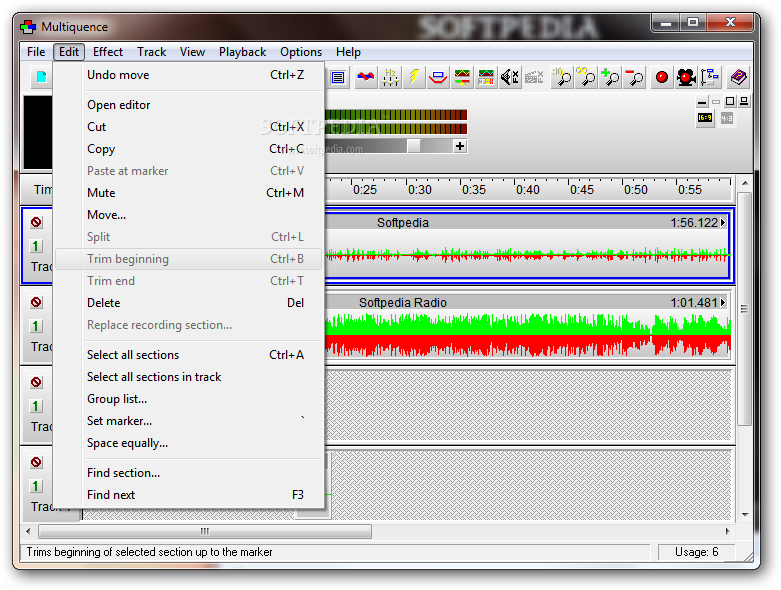Viewport: 781px width, 590px height.
Task: Choose Space equally... menu entry
Action: [189, 443]
